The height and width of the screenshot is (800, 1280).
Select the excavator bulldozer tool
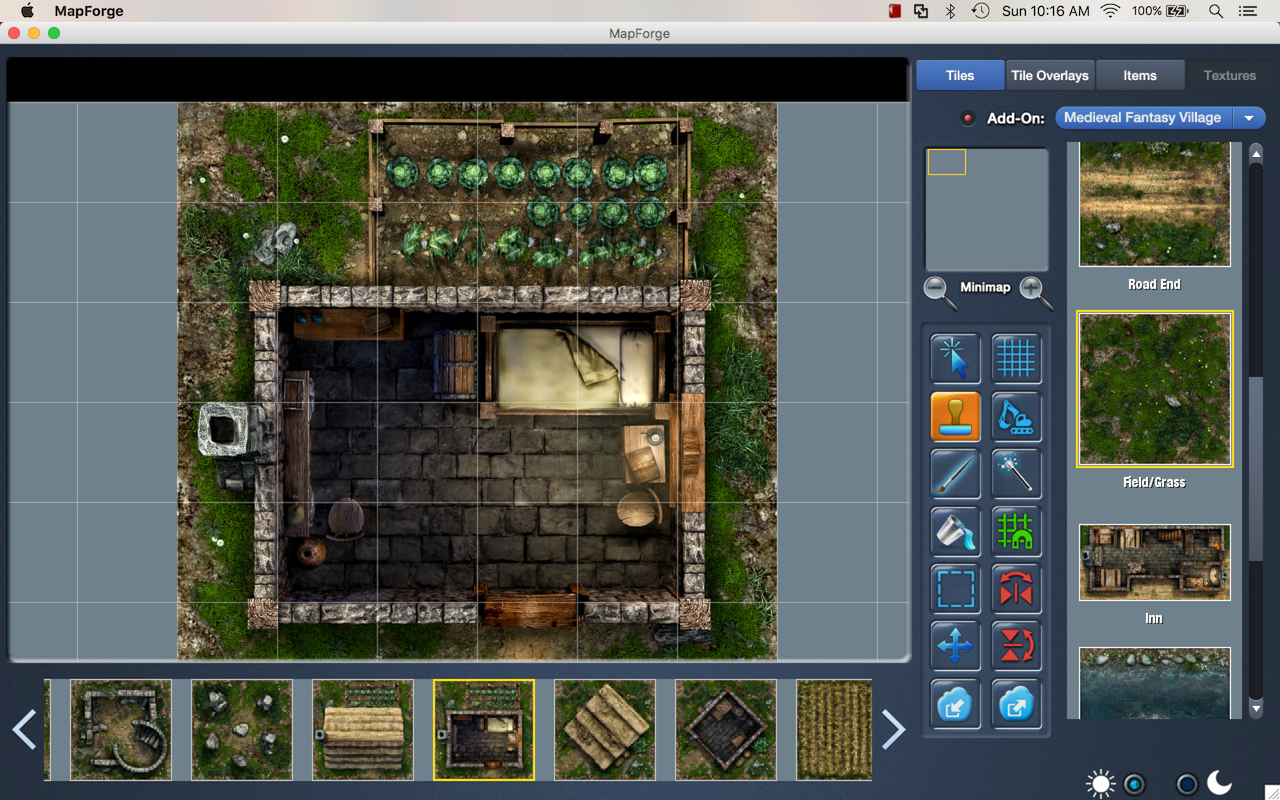1016,416
